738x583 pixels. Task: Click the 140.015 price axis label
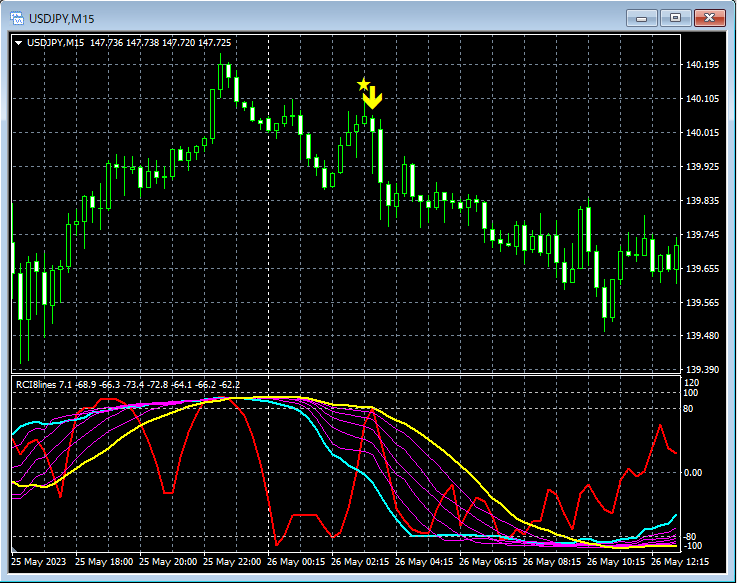[703, 133]
